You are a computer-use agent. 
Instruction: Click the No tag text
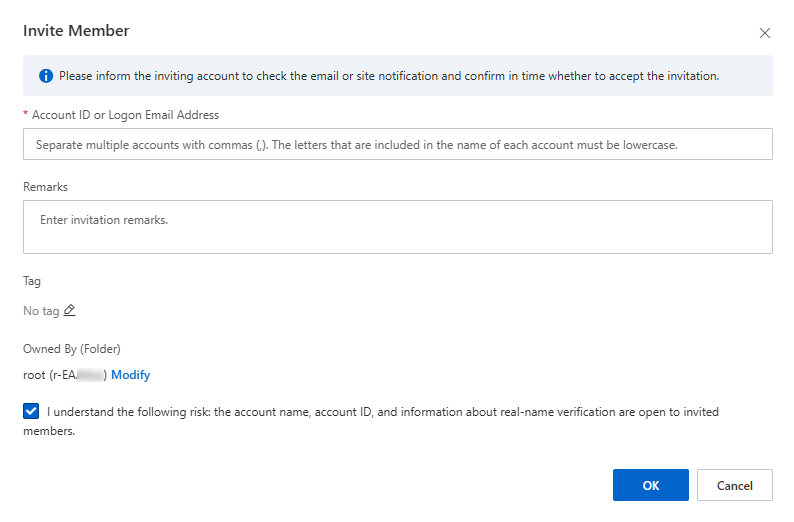coord(41,311)
